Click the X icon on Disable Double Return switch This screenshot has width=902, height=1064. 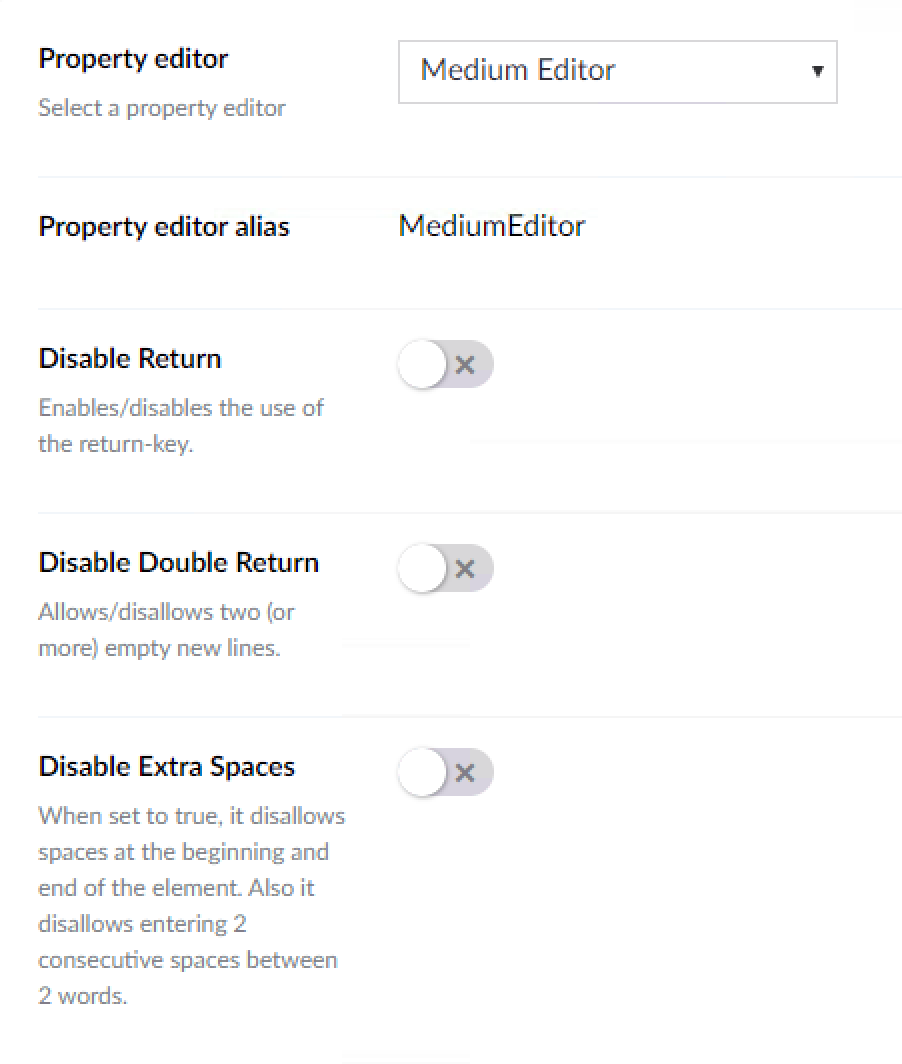[465, 568]
